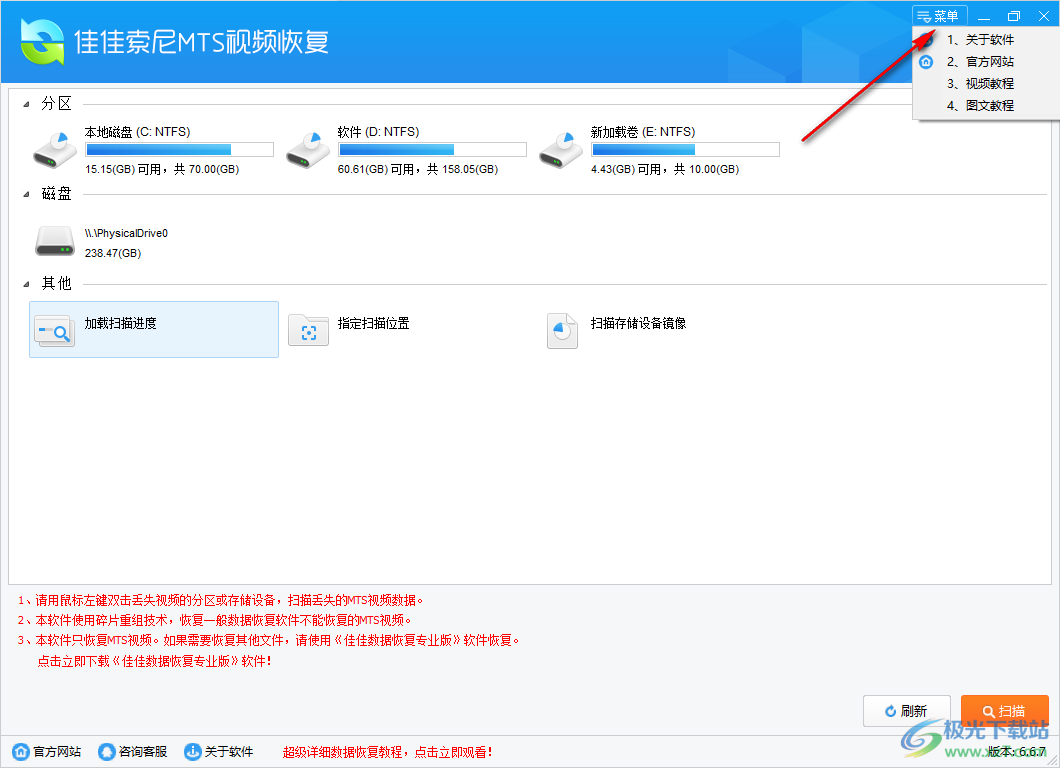The height and width of the screenshot is (768, 1060).
Task: Click the 加载扫描进度 magnifier icon
Action: tap(54, 331)
